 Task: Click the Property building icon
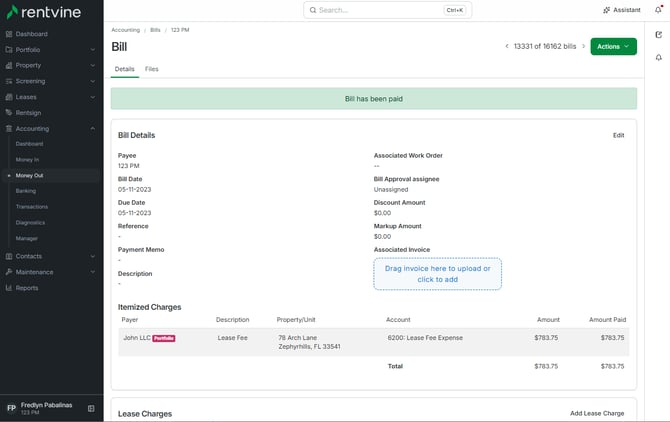pos(9,65)
